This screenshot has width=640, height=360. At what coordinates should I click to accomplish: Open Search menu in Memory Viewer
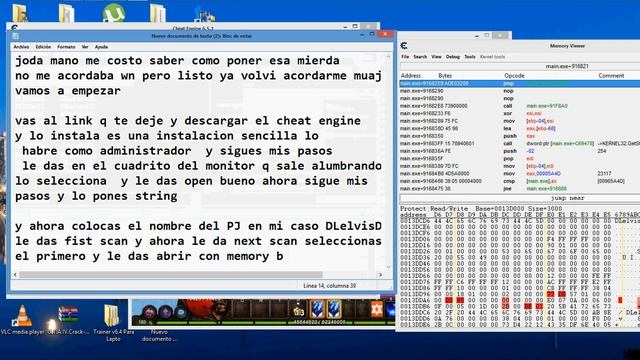(x=420, y=57)
